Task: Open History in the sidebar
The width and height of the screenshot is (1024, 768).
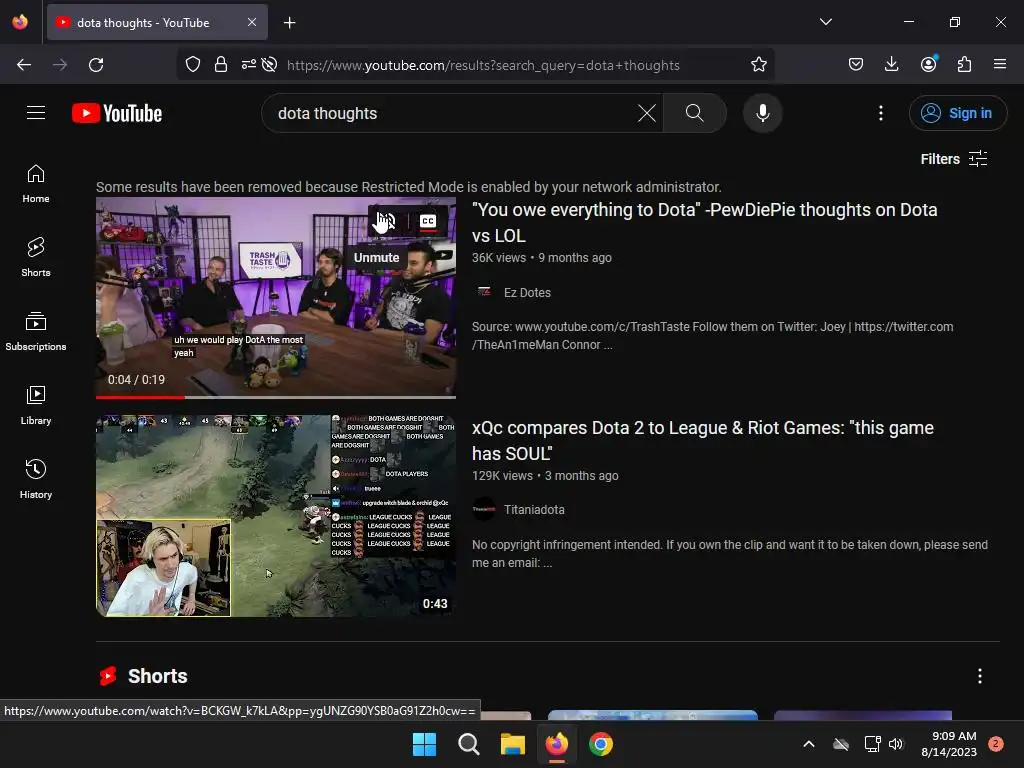Action: click(x=36, y=479)
